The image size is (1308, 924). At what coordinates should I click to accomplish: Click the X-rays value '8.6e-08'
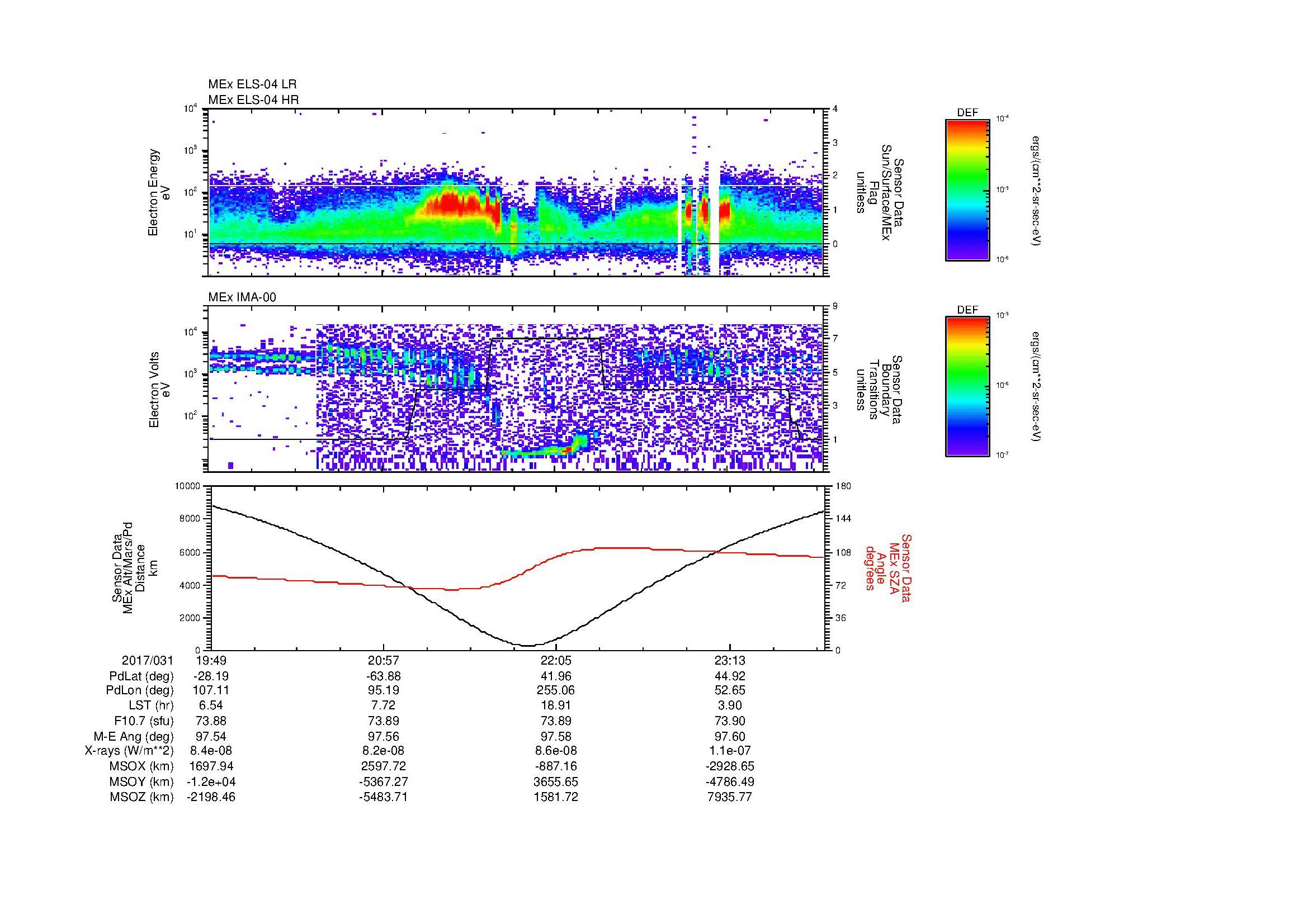click(556, 751)
